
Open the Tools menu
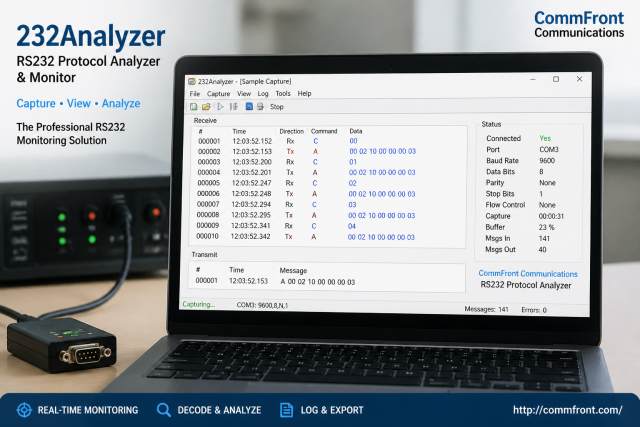coord(283,93)
